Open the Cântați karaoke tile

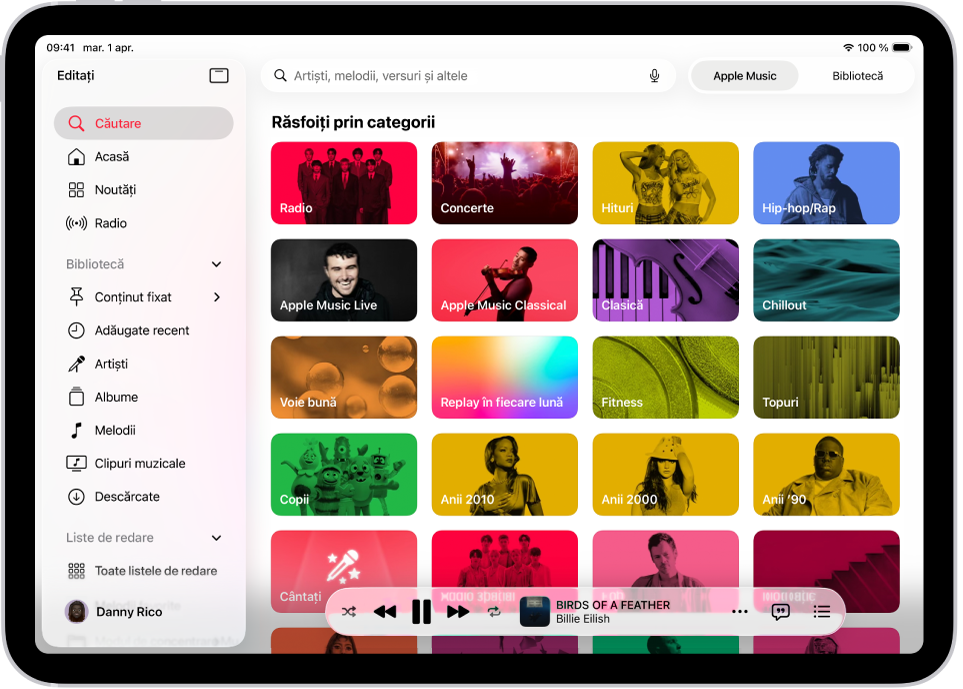(x=344, y=571)
